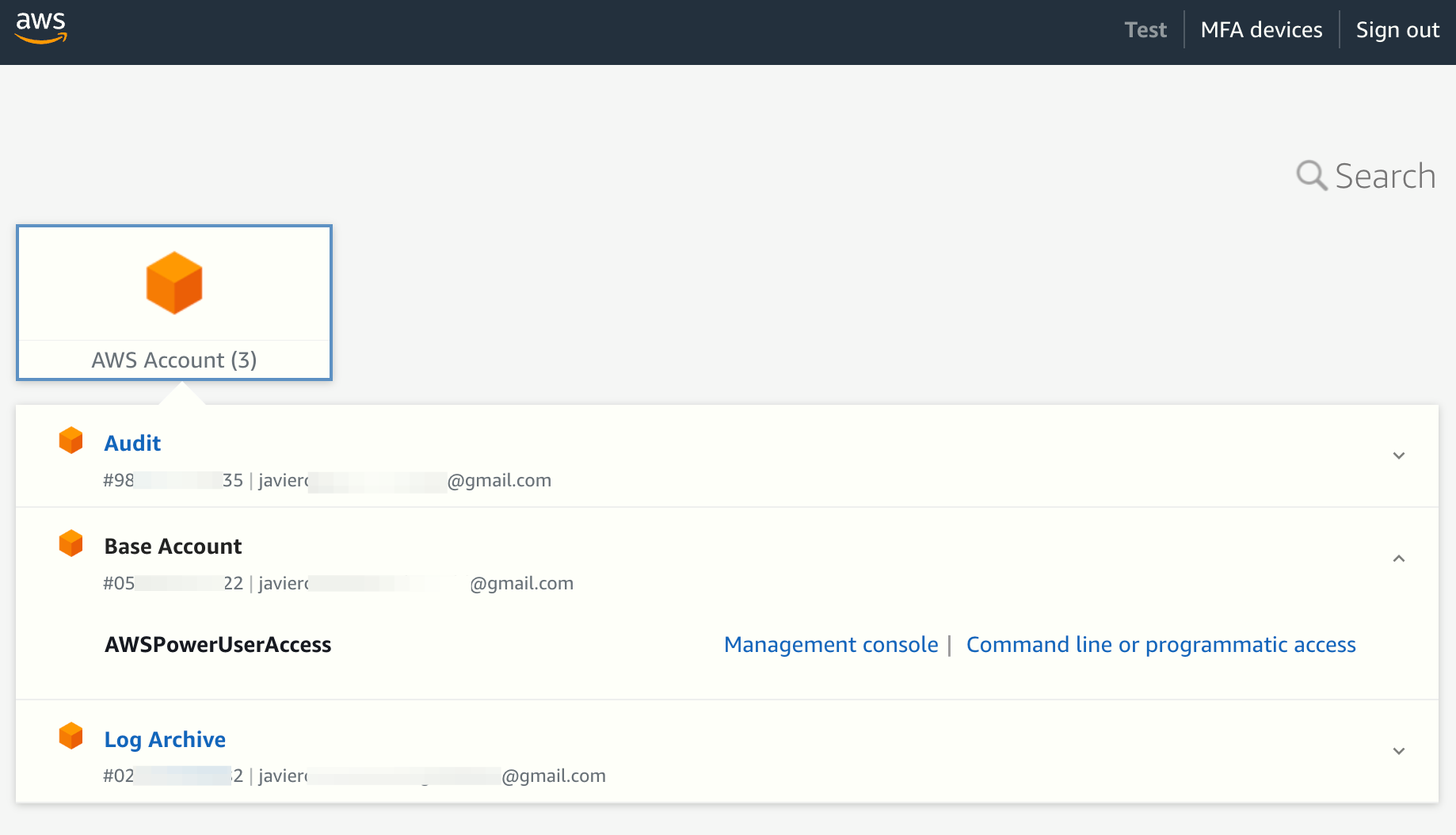Select the Audit account entry
This screenshot has width=1456, height=835.
pyautogui.click(x=132, y=442)
